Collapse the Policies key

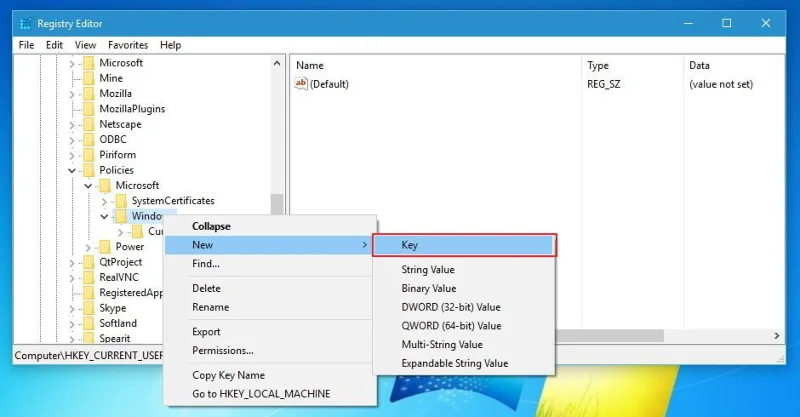point(72,170)
